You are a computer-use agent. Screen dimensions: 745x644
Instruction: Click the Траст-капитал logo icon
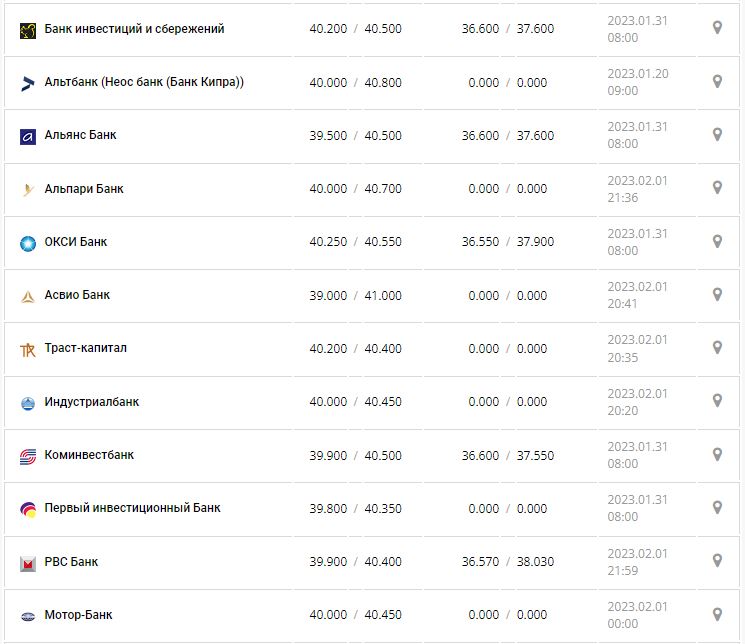[28, 349]
